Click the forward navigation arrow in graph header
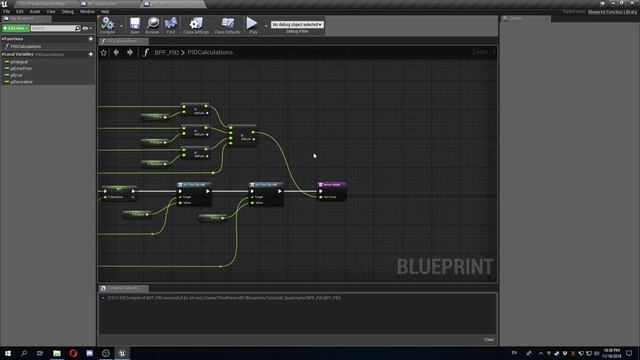 click(x=129, y=52)
